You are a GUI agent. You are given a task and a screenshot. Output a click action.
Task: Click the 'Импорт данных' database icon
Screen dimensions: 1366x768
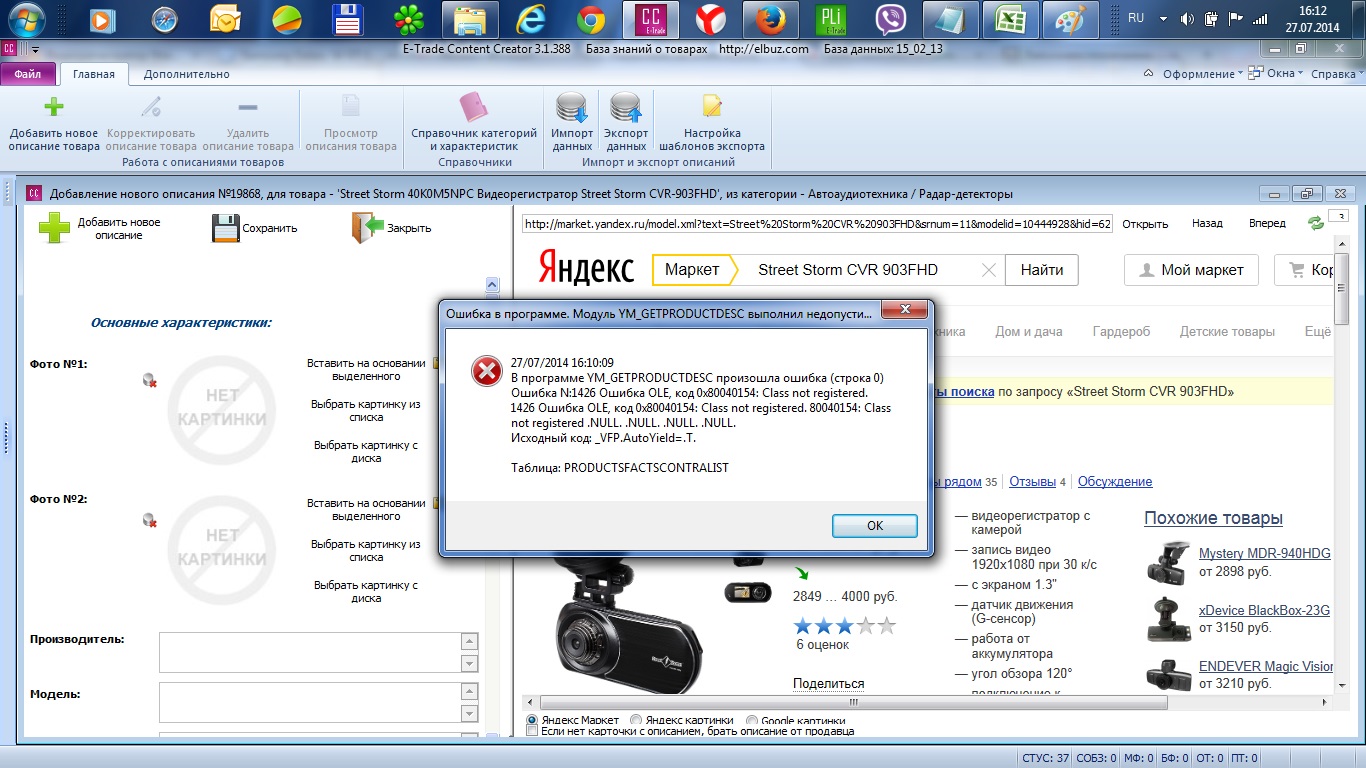tap(572, 107)
